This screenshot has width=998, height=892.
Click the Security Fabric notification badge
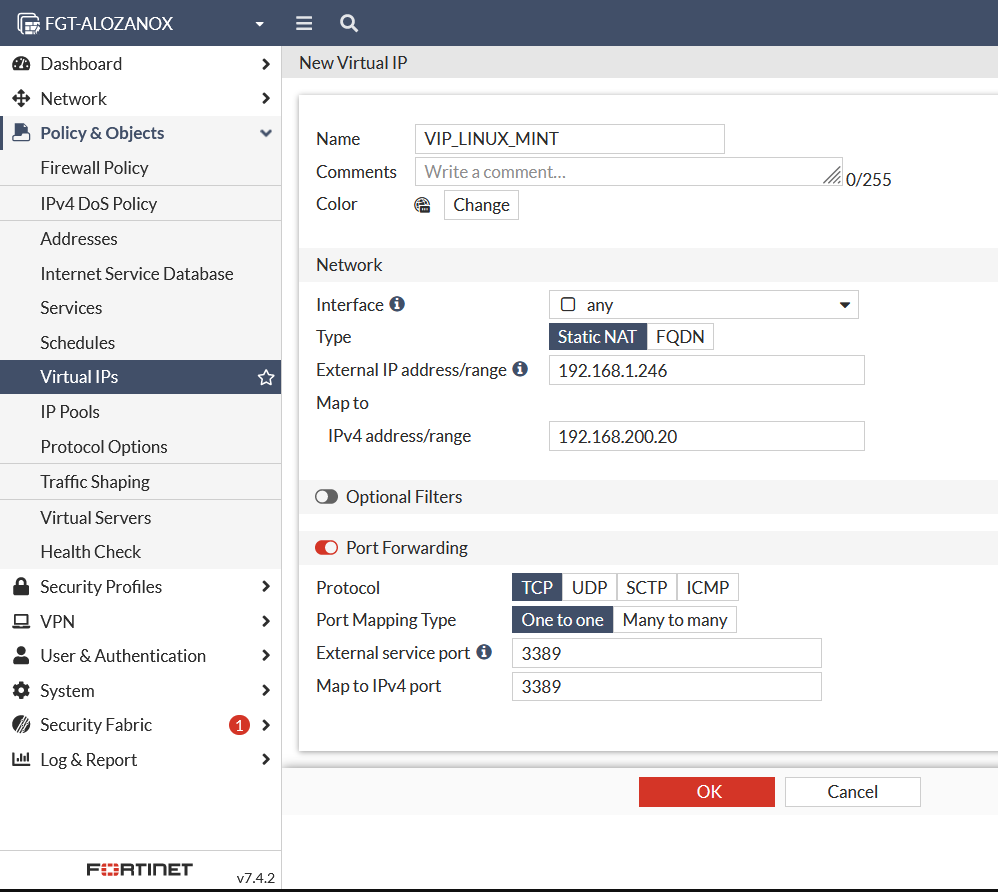[x=238, y=724]
